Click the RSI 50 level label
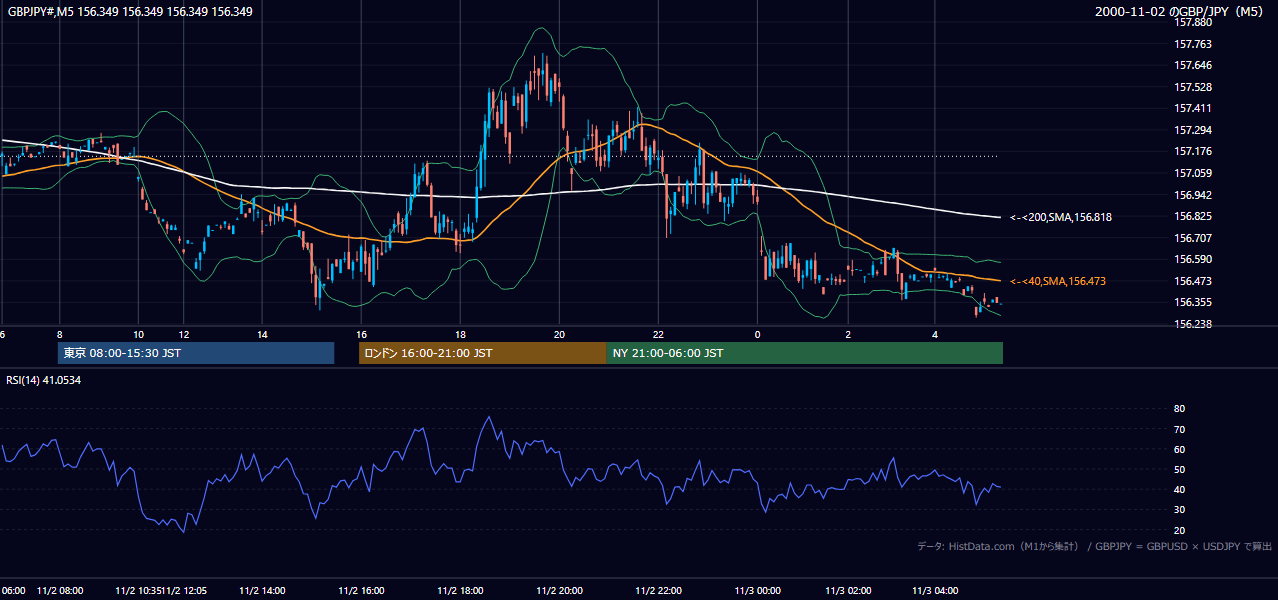Image resolution: width=1278 pixels, height=600 pixels. (1179, 470)
